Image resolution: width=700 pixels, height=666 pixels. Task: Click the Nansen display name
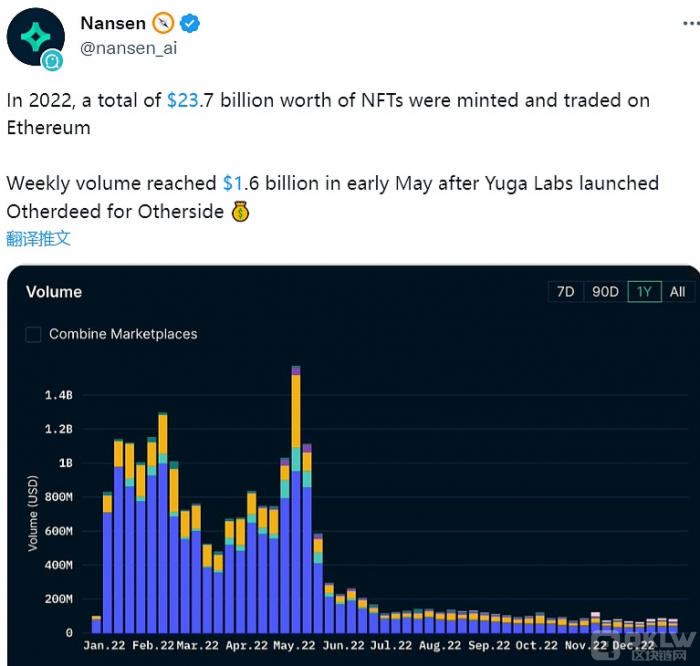tap(112, 22)
